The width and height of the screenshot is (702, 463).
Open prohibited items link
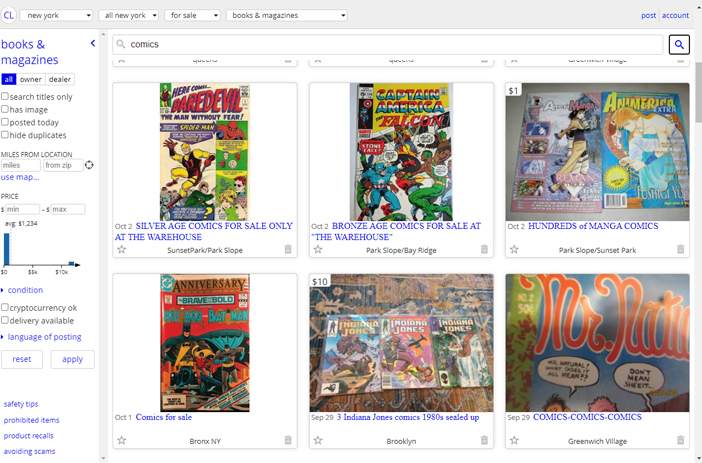tap(31, 420)
